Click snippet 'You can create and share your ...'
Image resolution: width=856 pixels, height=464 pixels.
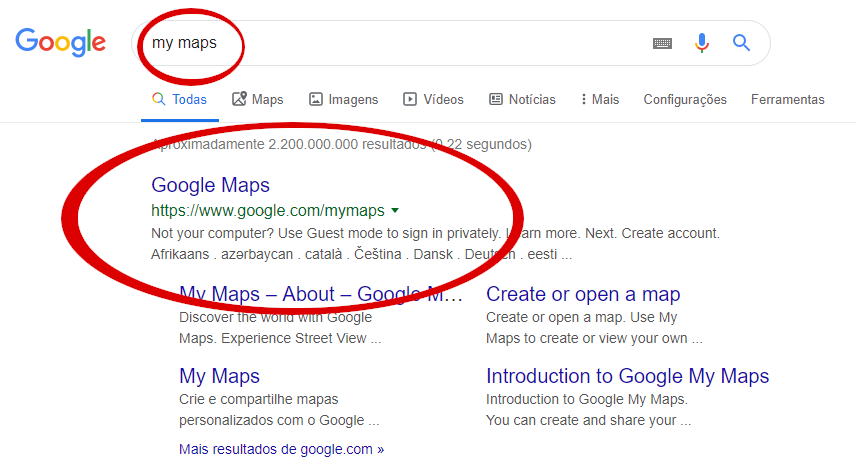tap(588, 420)
